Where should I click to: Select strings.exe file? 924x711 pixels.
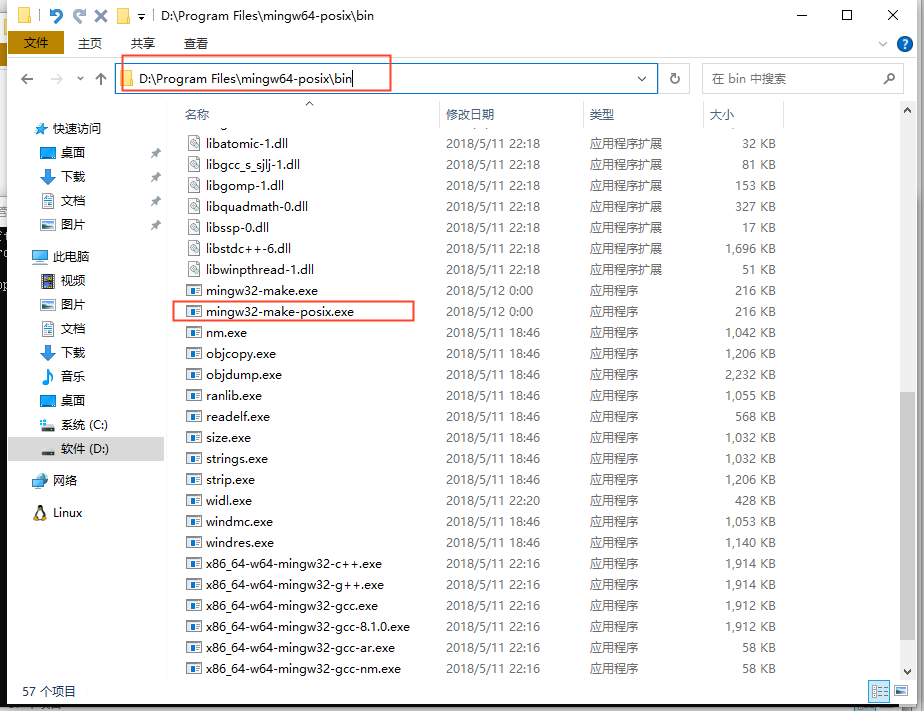click(237, 459)
